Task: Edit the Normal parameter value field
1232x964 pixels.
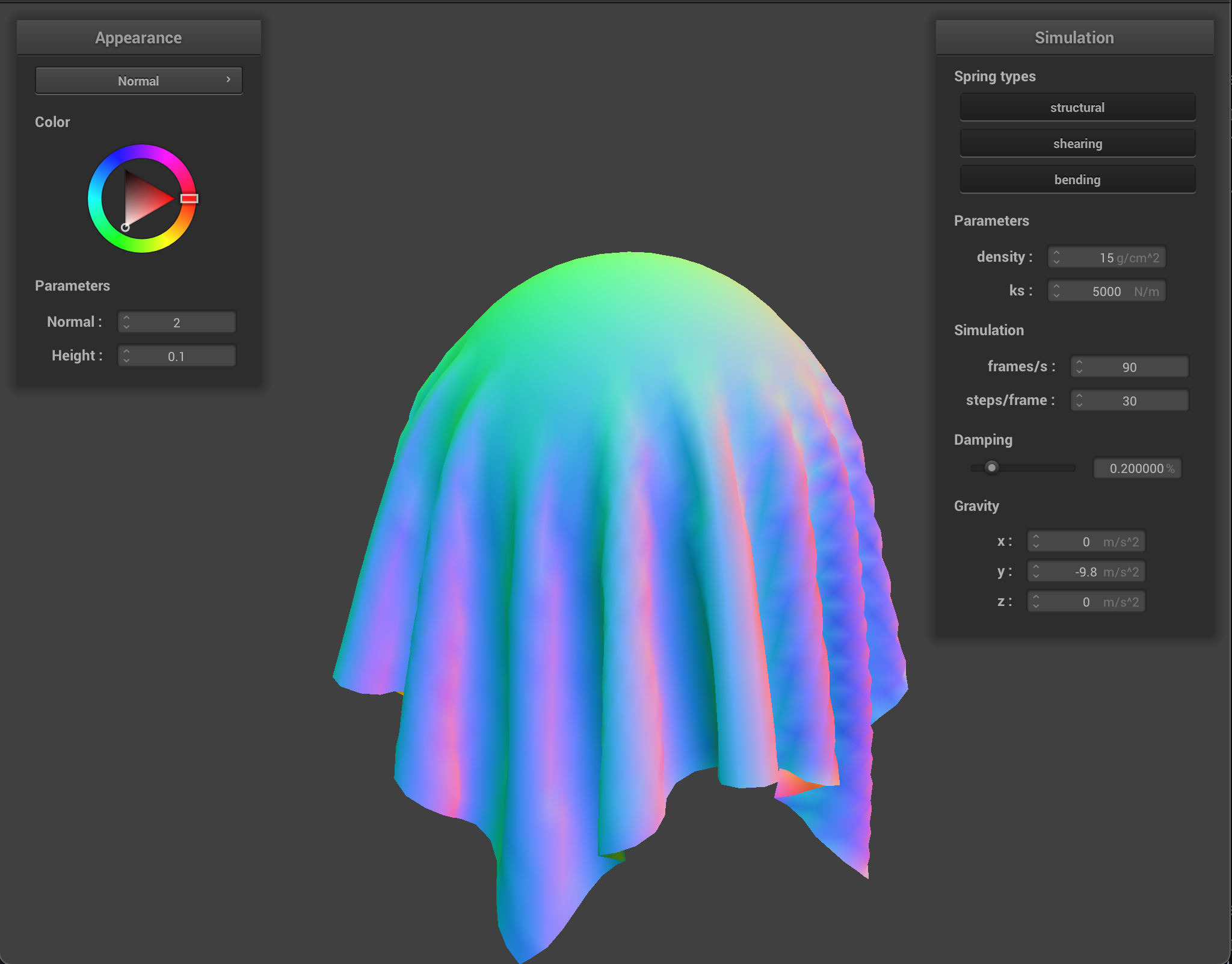Action: [x=177, y=321]
